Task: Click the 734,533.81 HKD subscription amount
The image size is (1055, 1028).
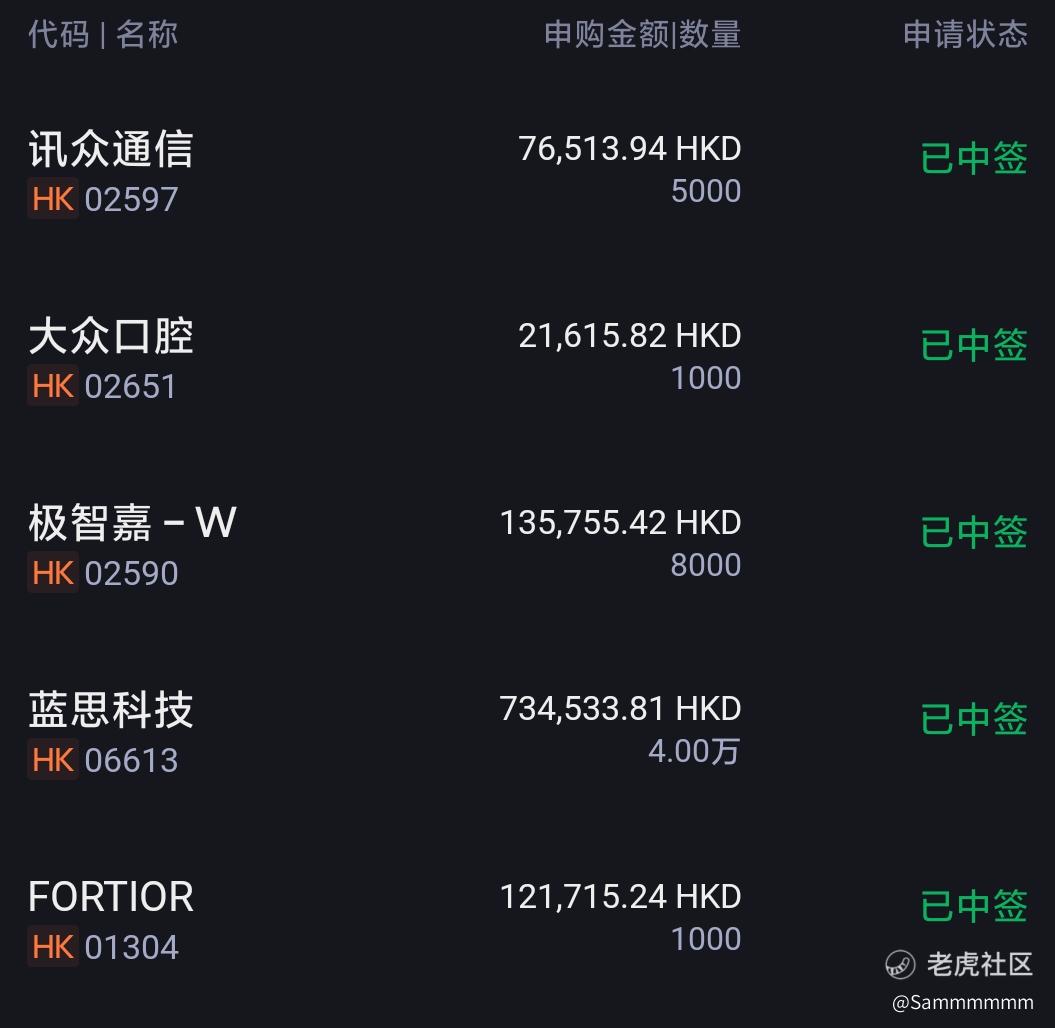Action: pyautogui.click(x=620, y=709)
